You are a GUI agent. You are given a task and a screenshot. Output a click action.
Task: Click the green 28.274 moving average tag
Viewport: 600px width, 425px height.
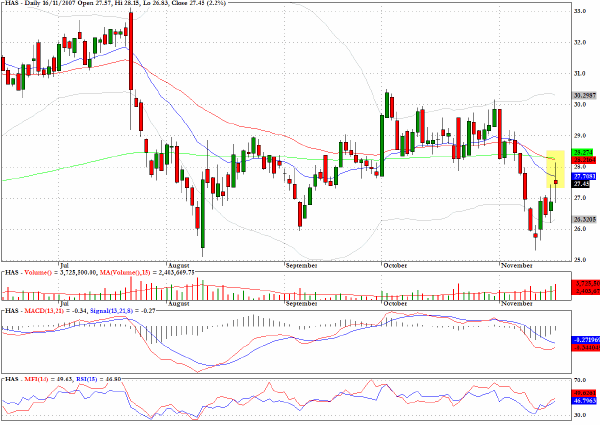[x=582, y=152]
